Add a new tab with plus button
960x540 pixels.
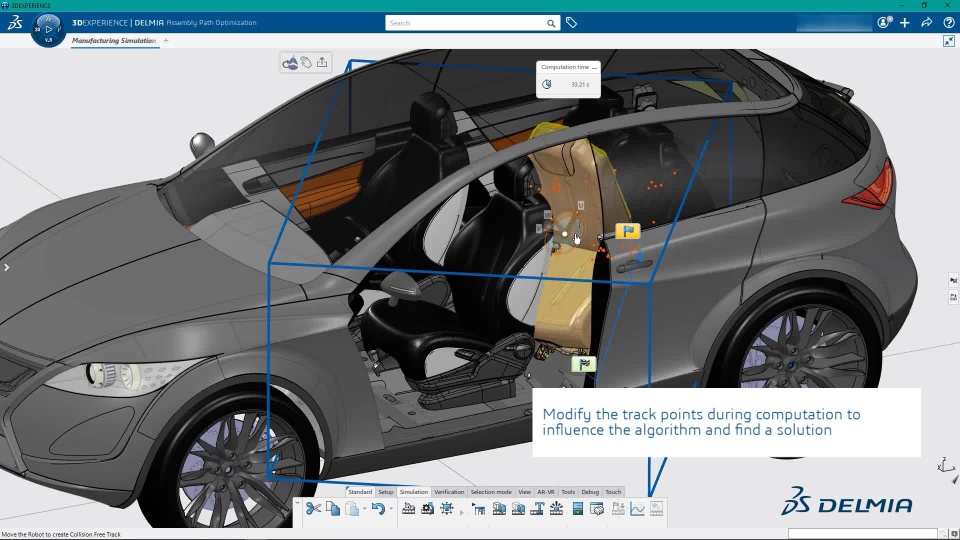click(x=166, y=40)
